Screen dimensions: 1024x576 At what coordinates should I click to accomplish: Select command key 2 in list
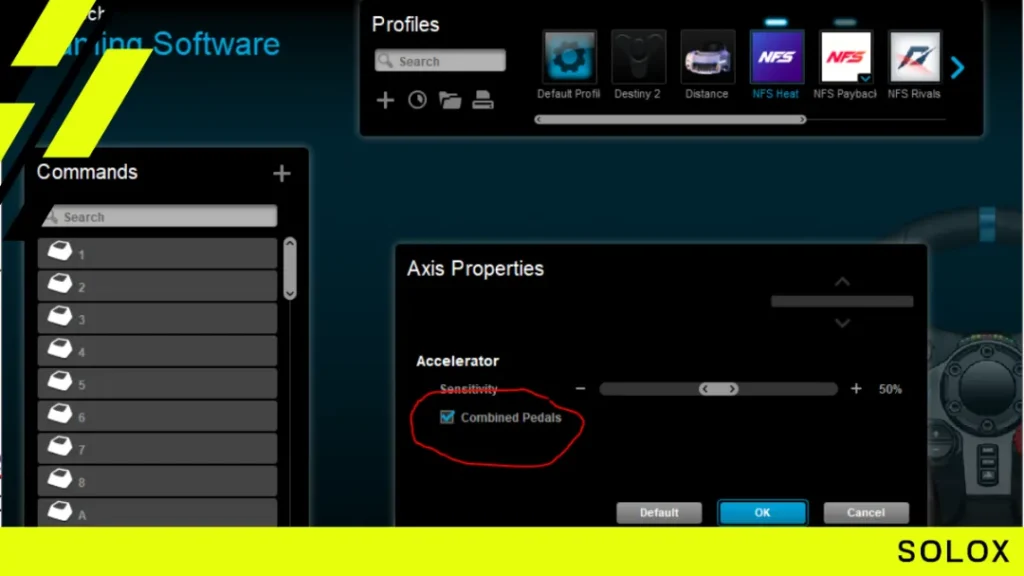pos(157,286)
